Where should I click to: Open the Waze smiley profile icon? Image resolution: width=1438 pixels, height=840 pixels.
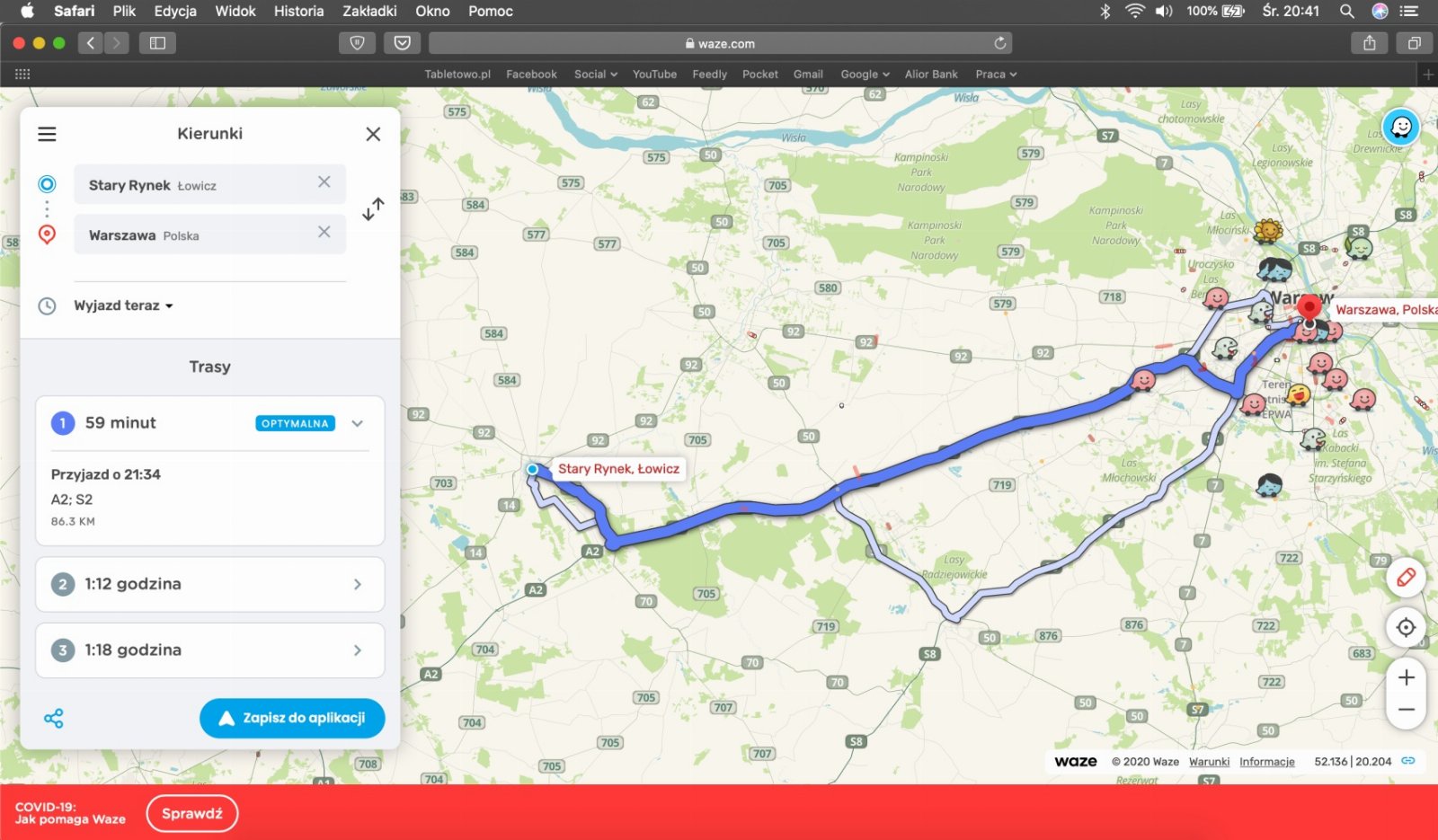coord(1400,127)
